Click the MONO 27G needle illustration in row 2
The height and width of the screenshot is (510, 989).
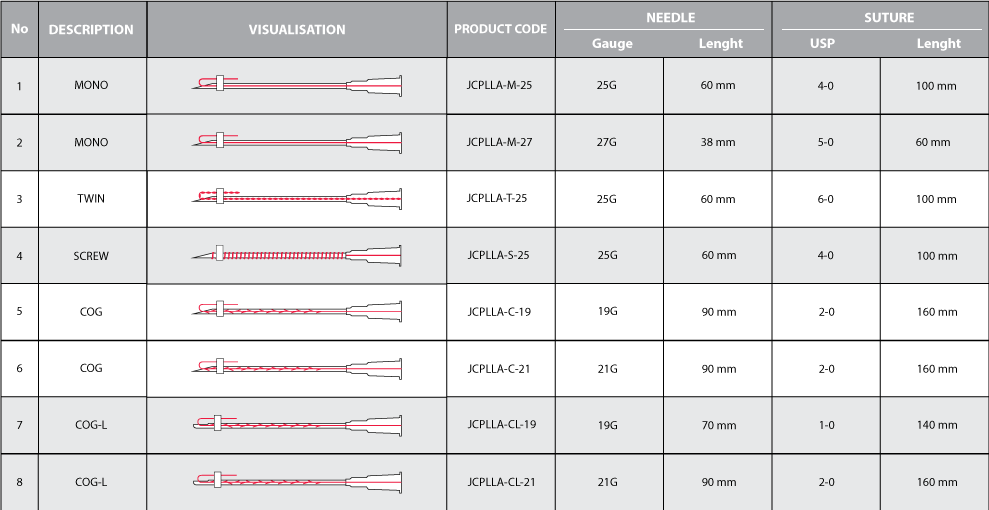coord(297,142)
